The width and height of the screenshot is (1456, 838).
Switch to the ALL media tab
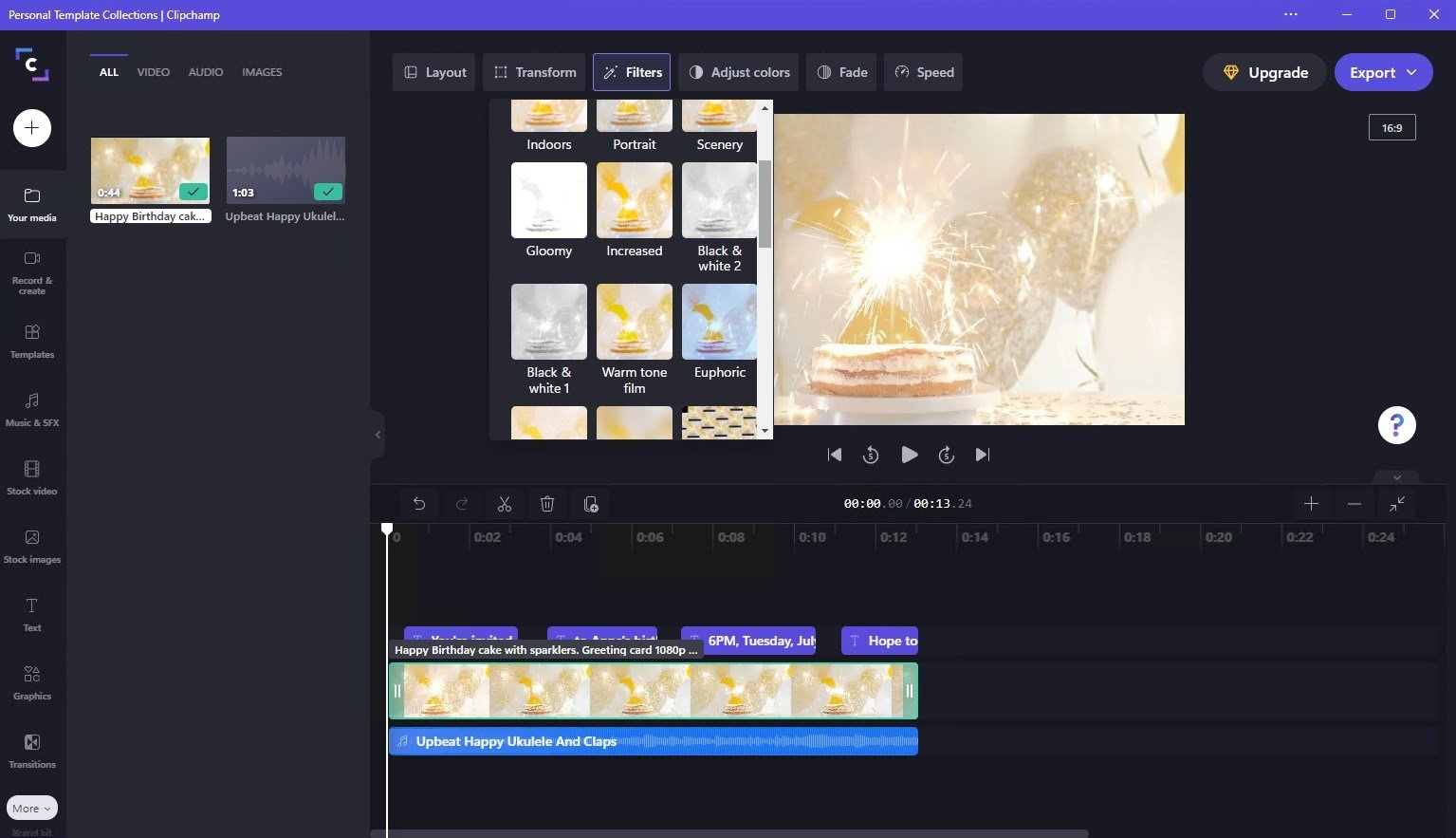click(x=109, y=72)
